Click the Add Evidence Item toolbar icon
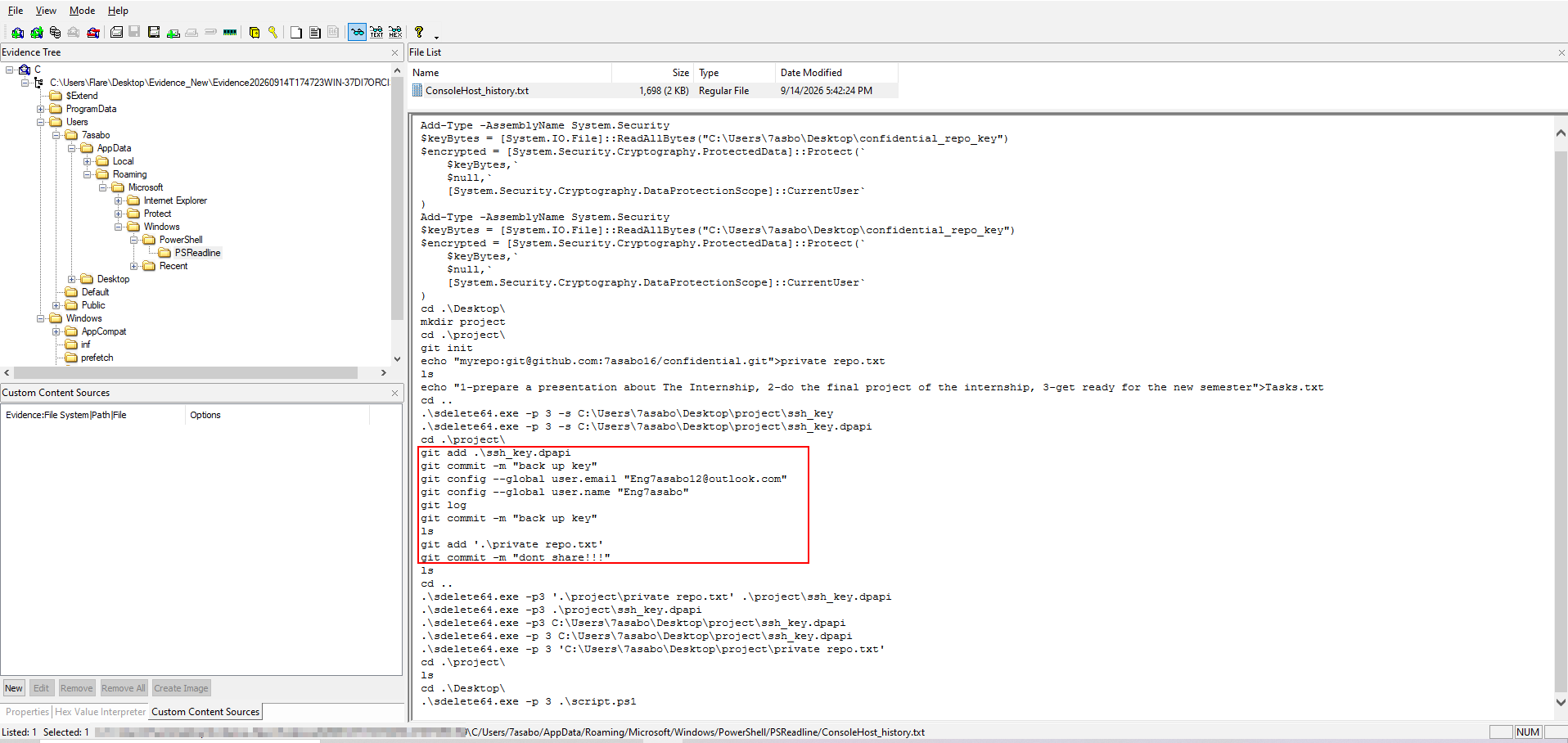Screen dimensions: 1568x743 [x=17, y=33]
